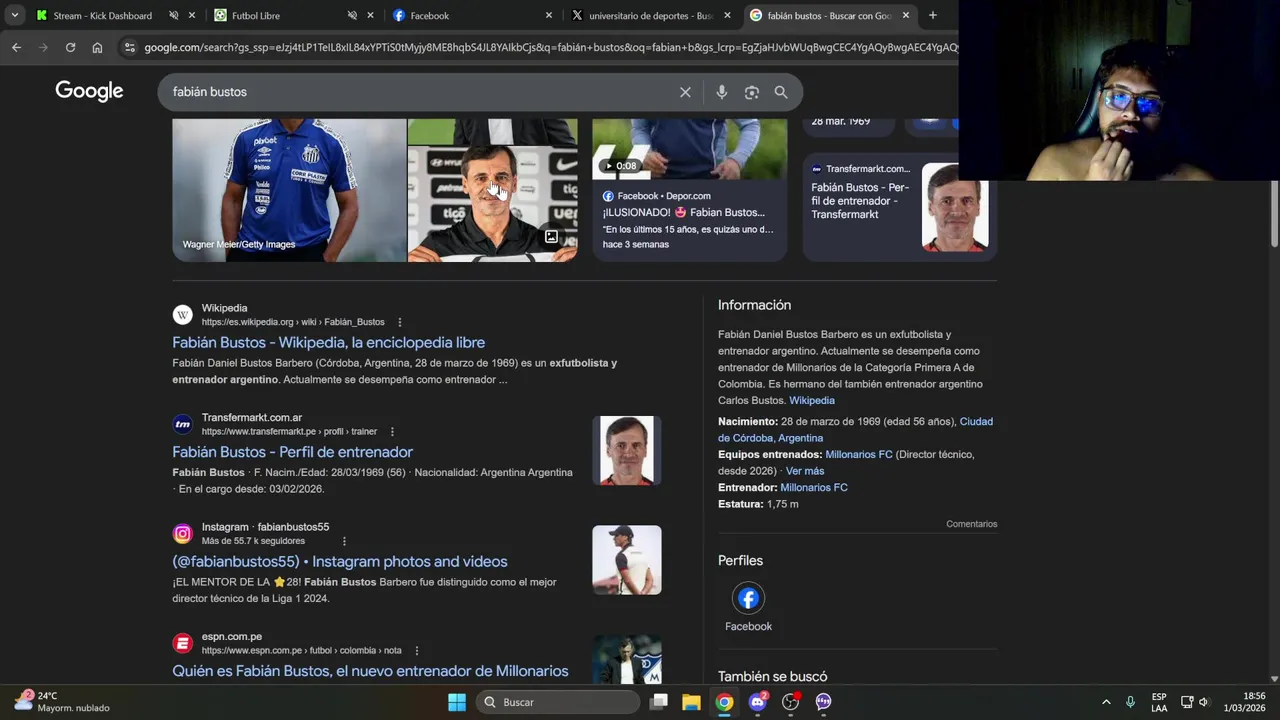Open Ciudad de Córdoba, Argentina link
The width and height of the screenshot is (1280, 720).
(855, 430)
